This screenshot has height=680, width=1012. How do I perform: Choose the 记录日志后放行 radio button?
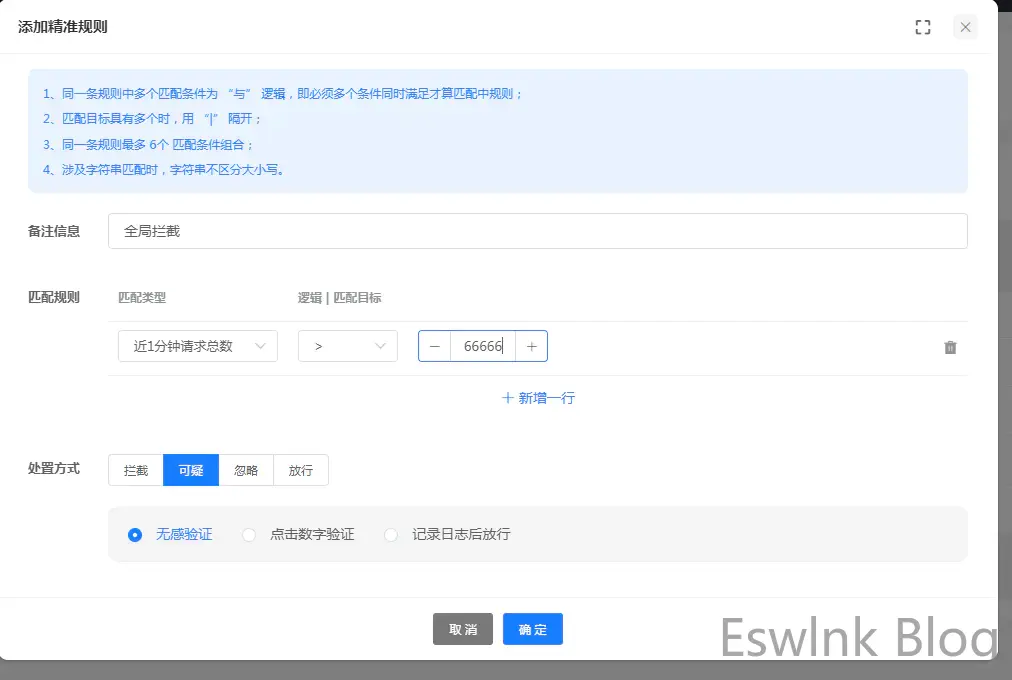tap(392, 535)
